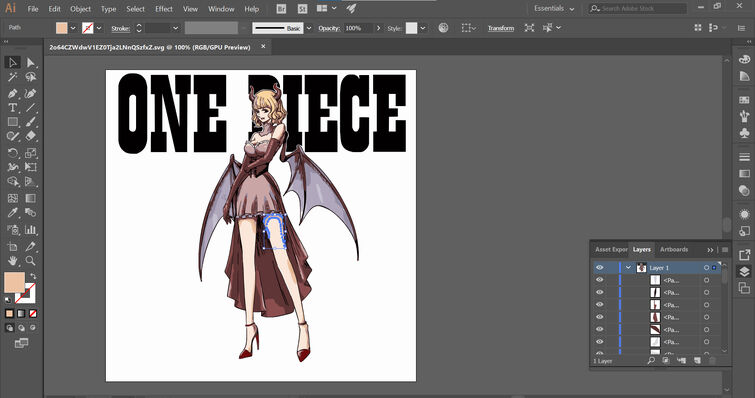Viewport: 755px width, 398px height.
Task: Switch to the Artboards tab
Action: coord(674,249)
